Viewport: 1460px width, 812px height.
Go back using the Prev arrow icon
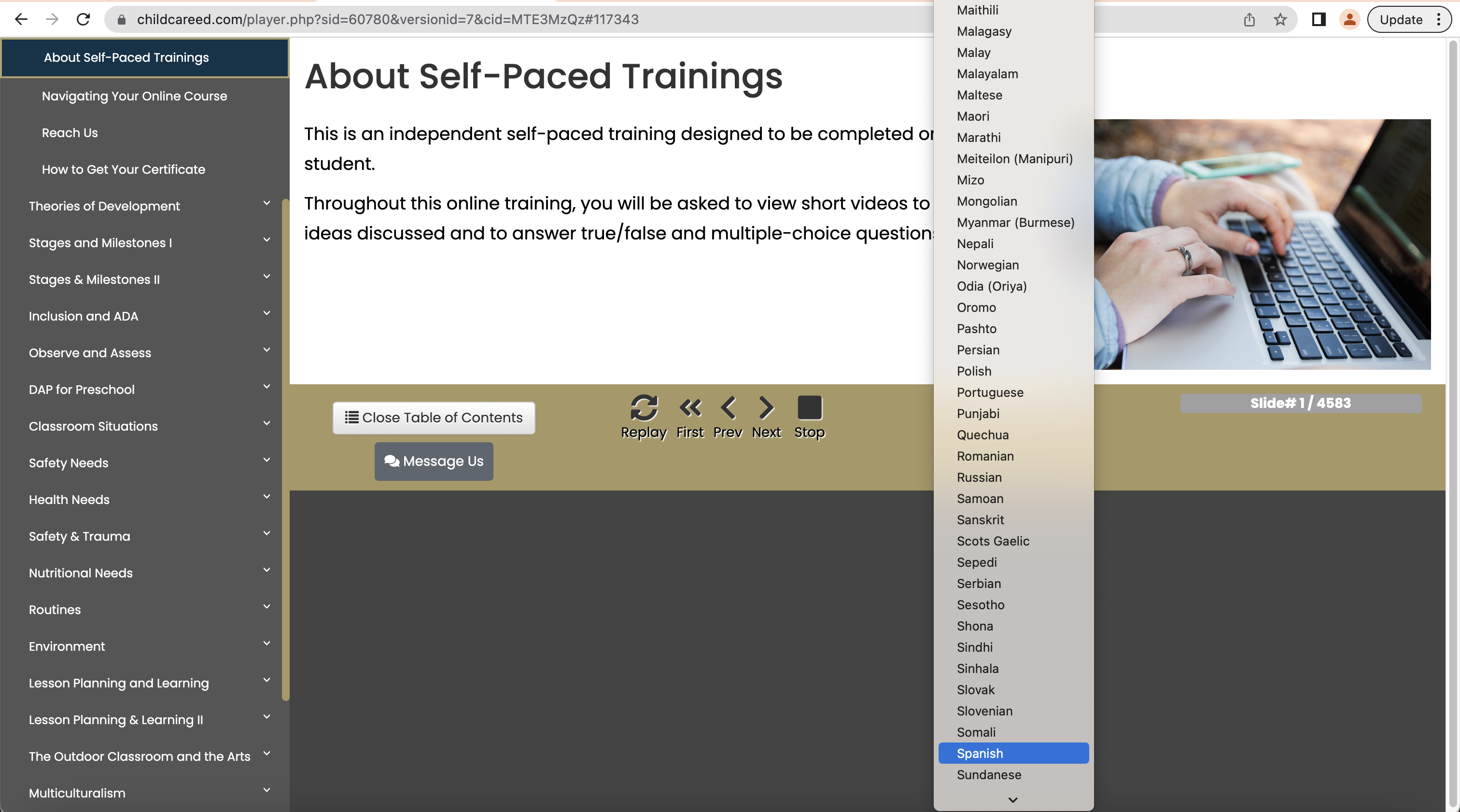(x=728, y=407)
